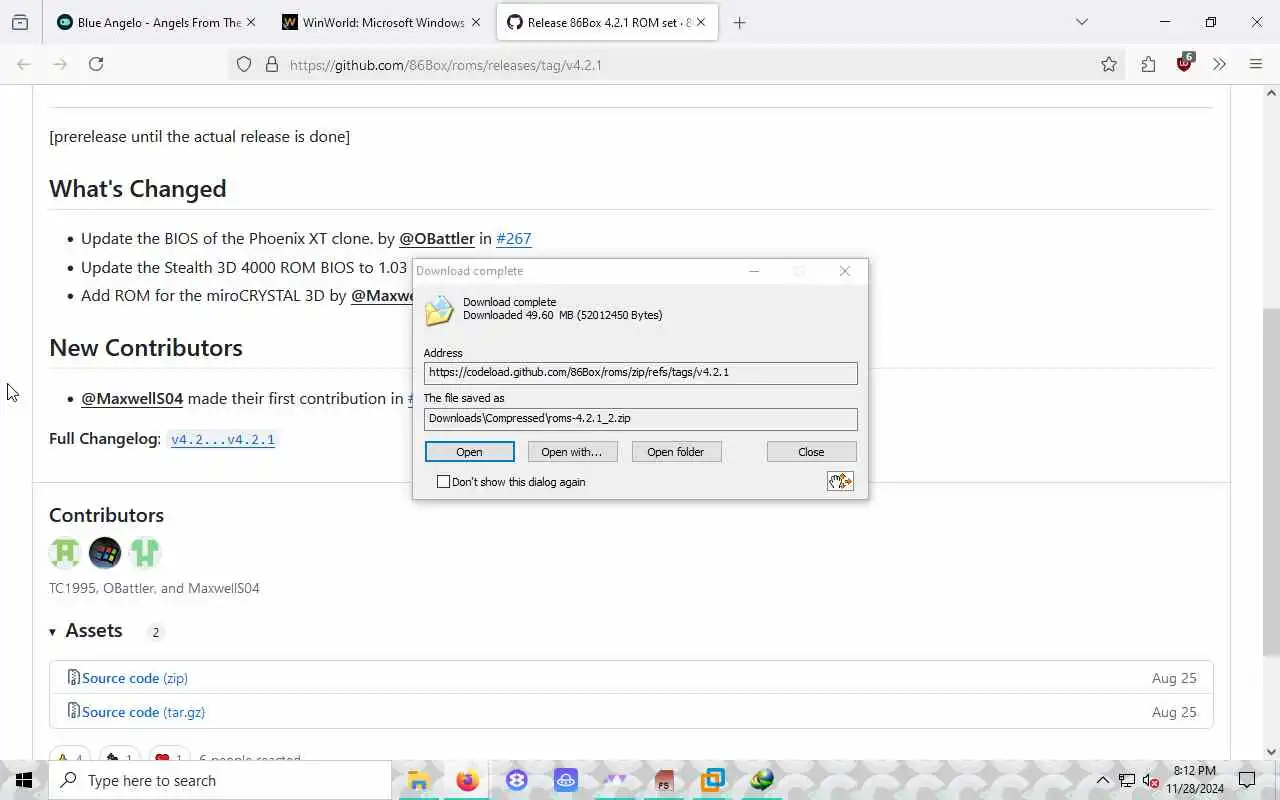
Task: Open a new browser tab
Action: 739,22
